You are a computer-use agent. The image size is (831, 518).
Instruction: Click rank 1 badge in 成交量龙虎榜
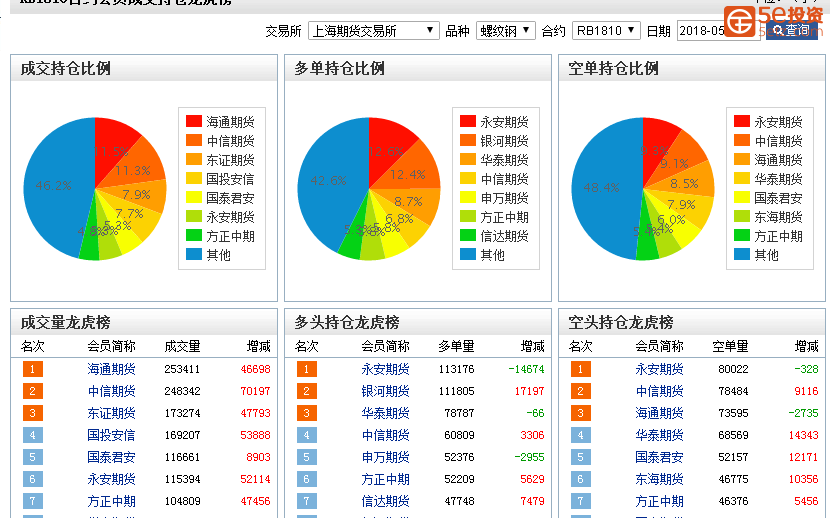[x=32, y=369]
